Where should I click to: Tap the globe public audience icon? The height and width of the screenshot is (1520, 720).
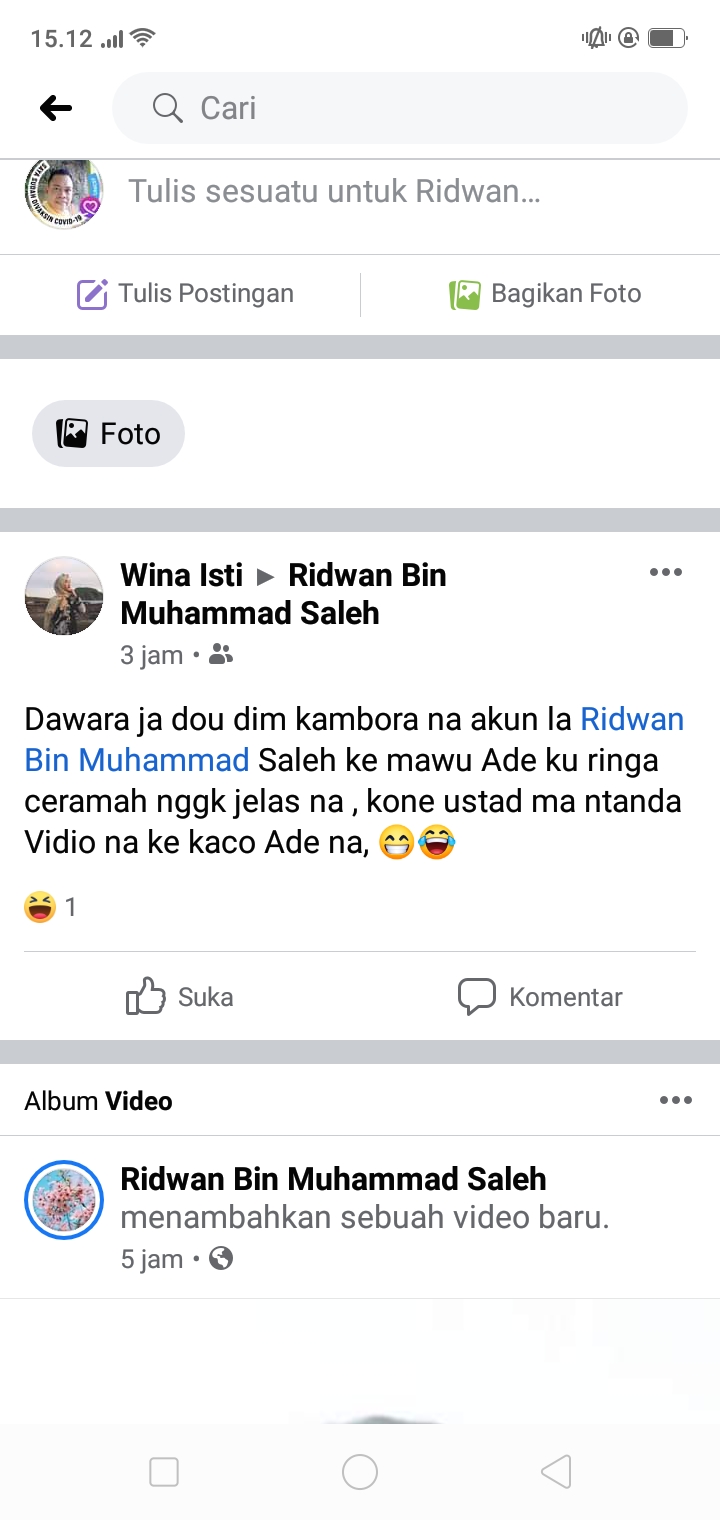click(x=221, y=1259)
